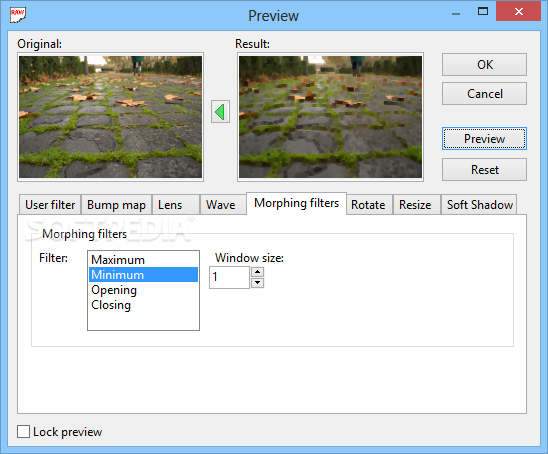Switch to the User filter tab

[x=50, y=205]
